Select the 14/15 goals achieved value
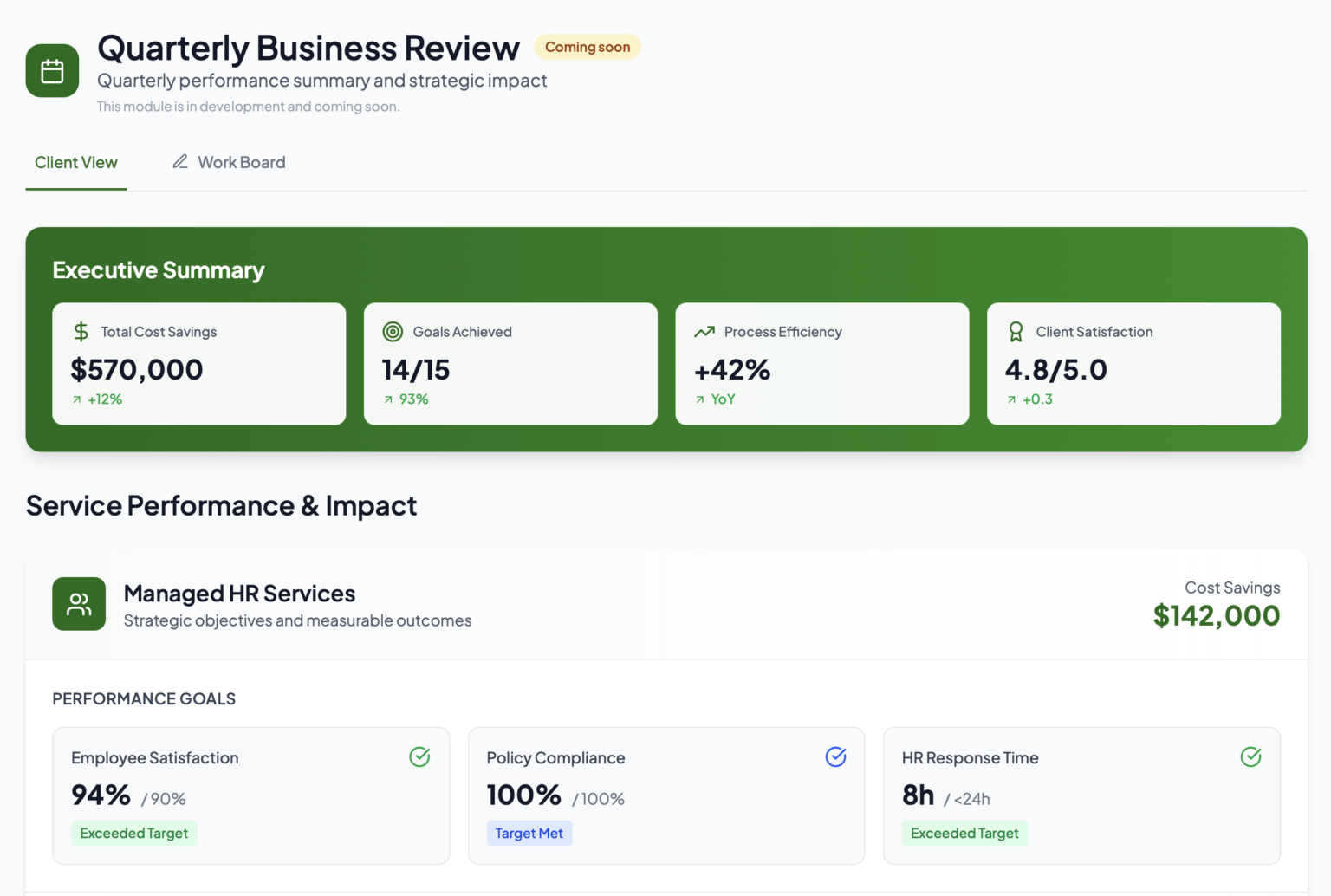Image resolution: width=1331 pixels, height=896 pixels. (x=416, y=370)
